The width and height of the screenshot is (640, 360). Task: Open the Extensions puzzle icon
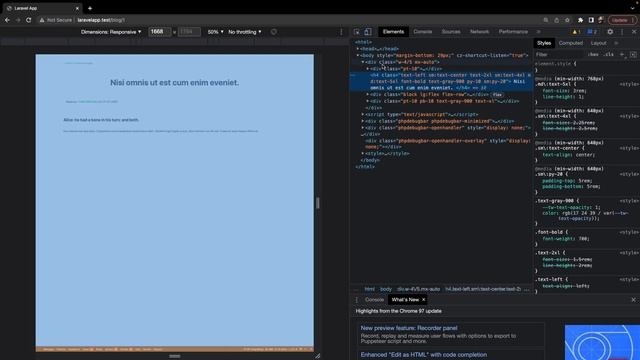(580, 20)
